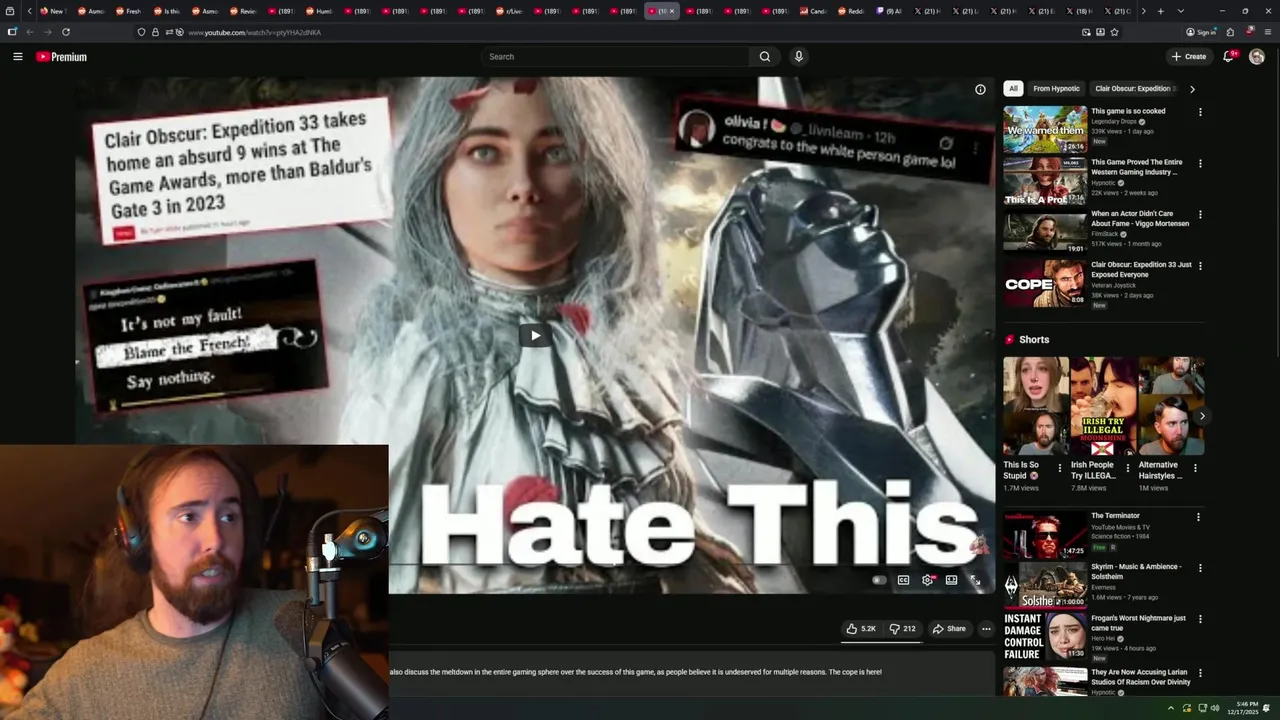This screenshot has width=1280, height=720.
Task: Select the Clair Obscur: Expedition chip
Action: pyautogui.click(x=1133, y=89)
